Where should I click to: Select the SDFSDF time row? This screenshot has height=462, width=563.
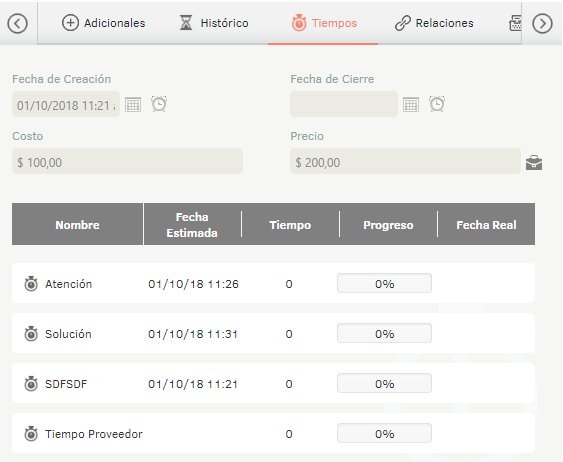273,383
